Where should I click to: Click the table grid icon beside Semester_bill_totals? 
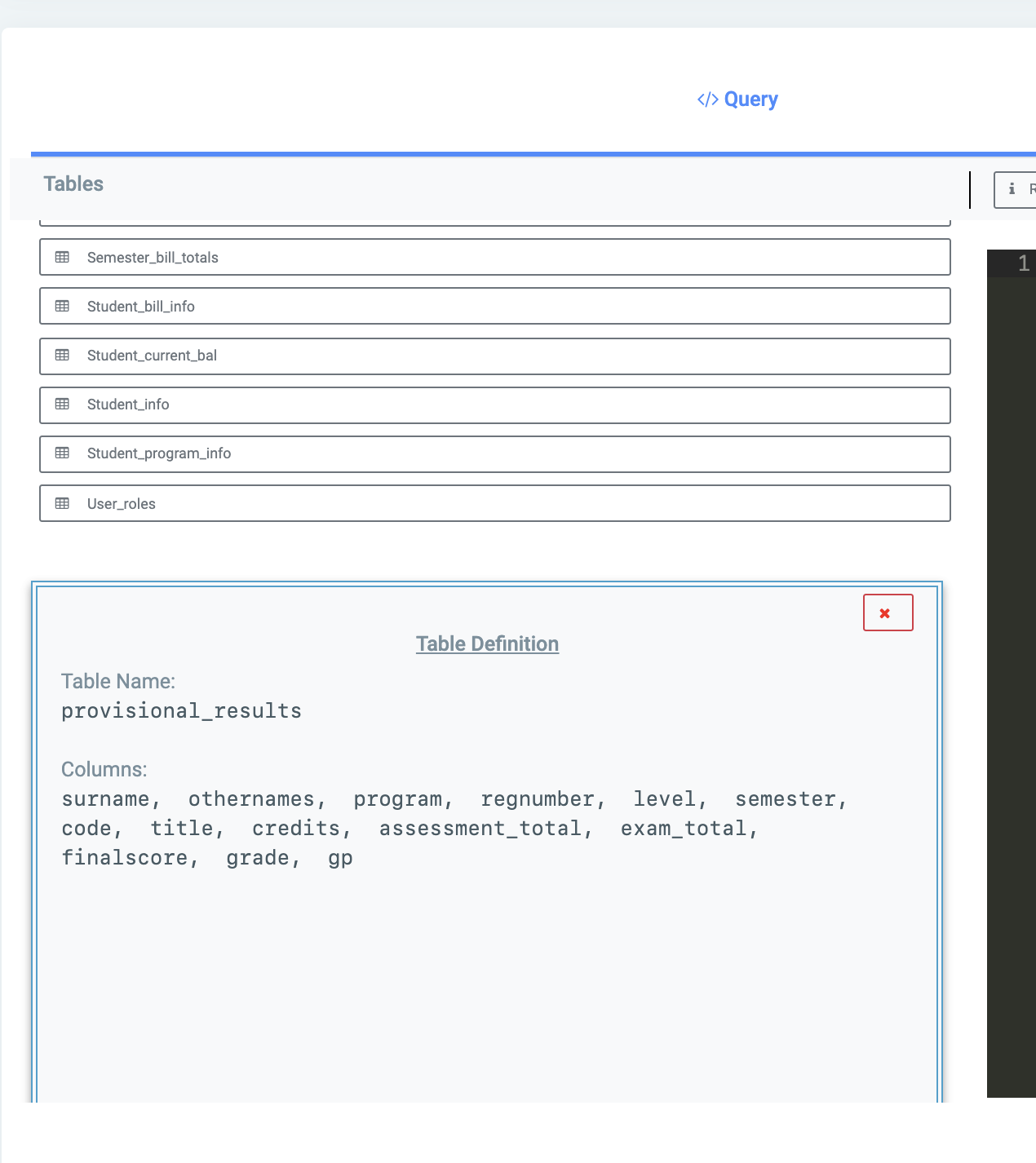pos(63,257)
